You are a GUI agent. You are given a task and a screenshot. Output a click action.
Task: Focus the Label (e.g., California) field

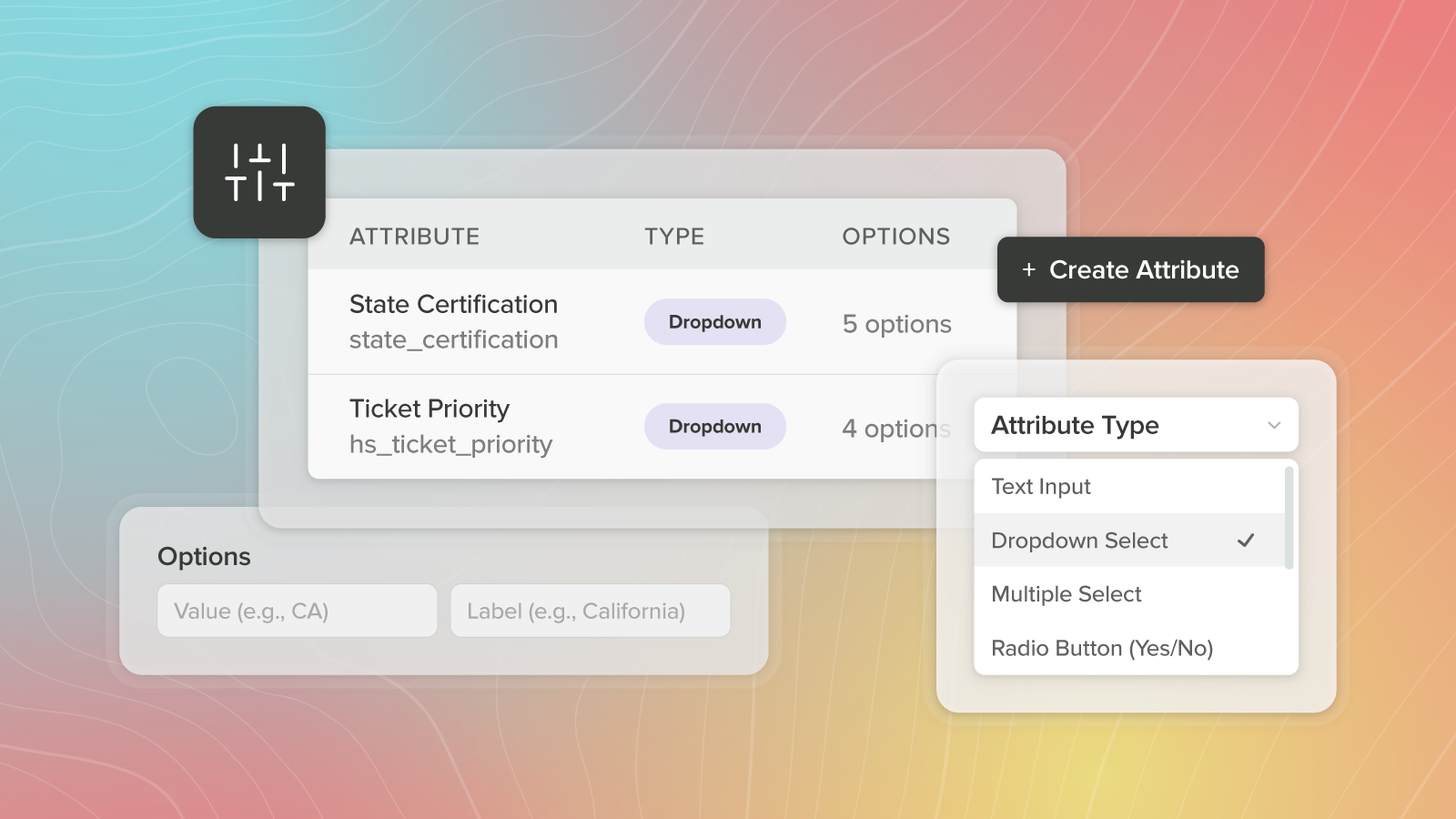click(x=591, y=611)
